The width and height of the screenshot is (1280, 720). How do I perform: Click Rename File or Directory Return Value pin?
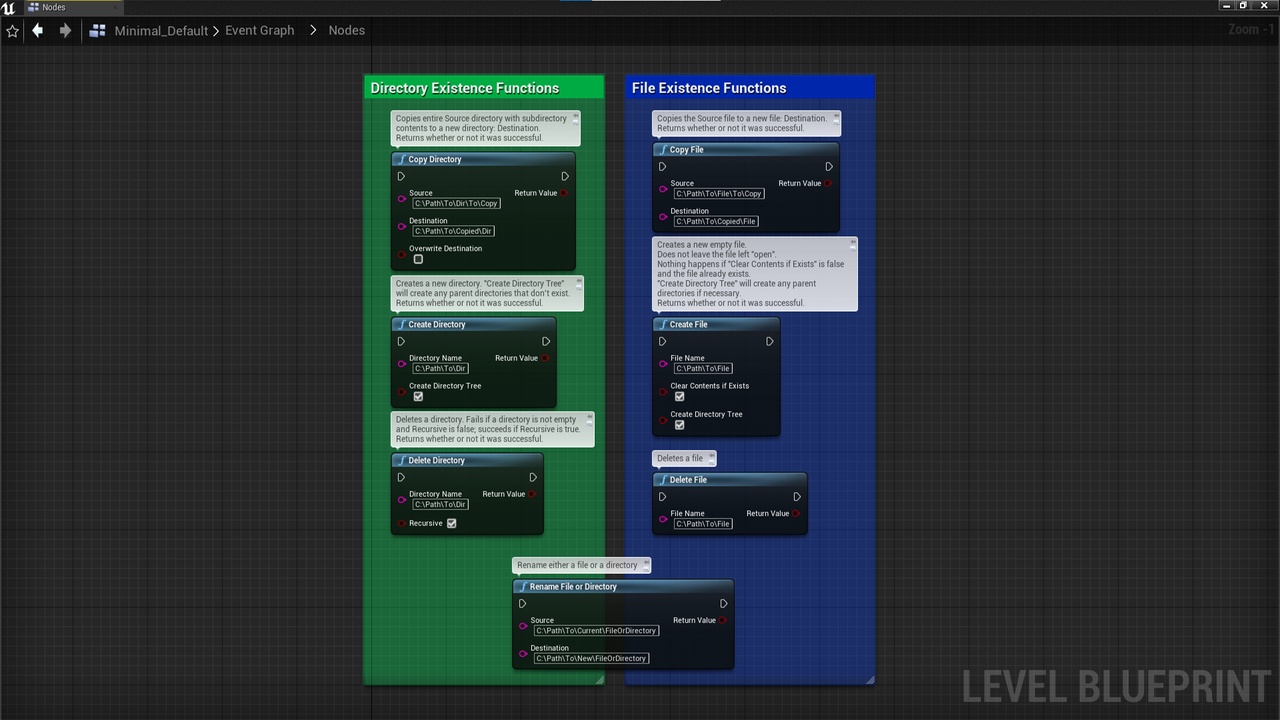click(x=723, y=620)
